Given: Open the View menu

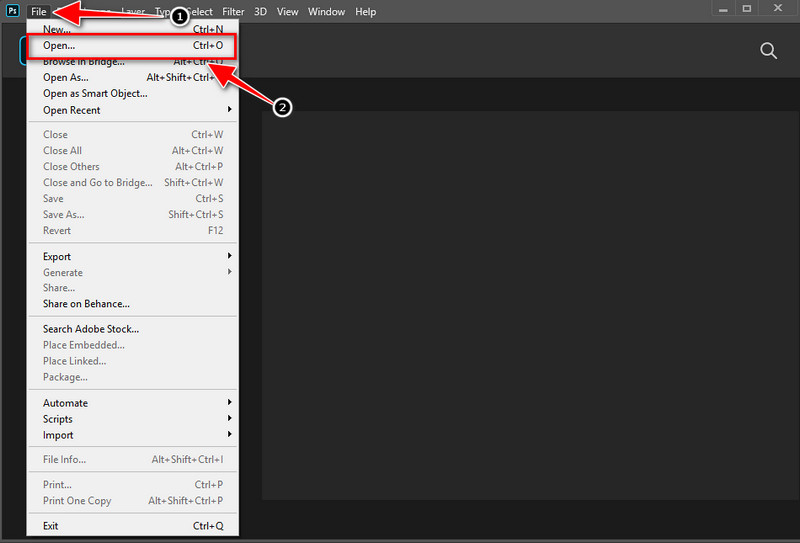Looking at the screenshot, I should pos(287,12).
